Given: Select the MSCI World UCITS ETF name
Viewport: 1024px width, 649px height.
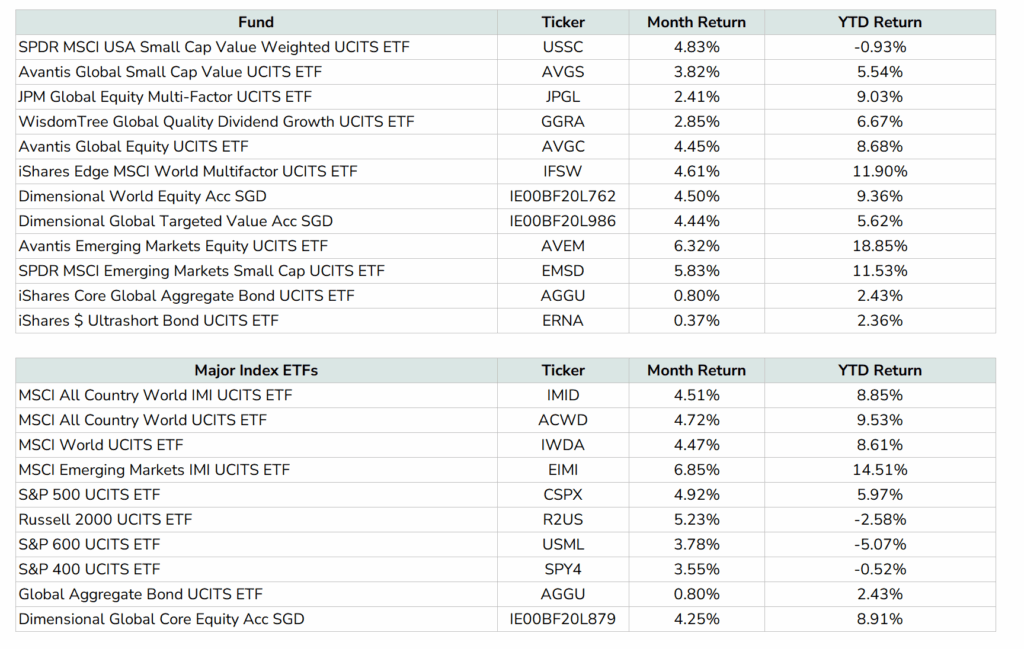Looking at the screenshot, I should pyautogui.click(x=101, y=445).
